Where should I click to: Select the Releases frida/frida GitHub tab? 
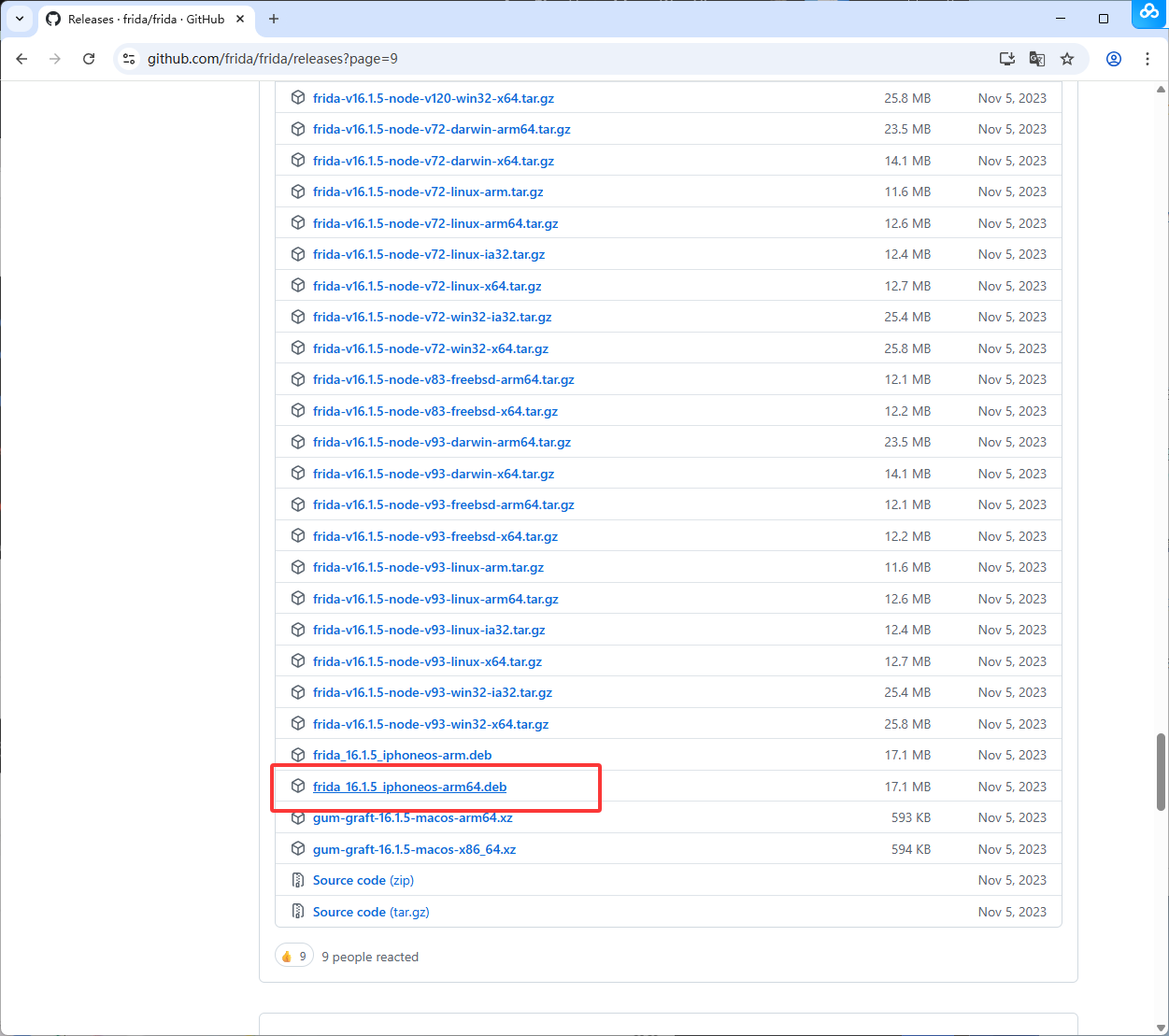(147, 19)
